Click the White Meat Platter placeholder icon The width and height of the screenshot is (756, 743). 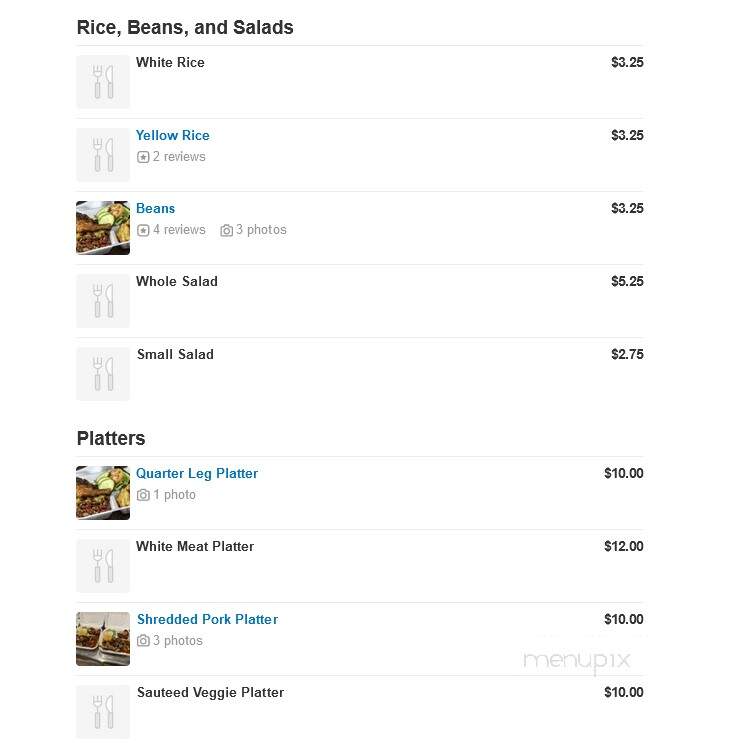tap(103, 566)
